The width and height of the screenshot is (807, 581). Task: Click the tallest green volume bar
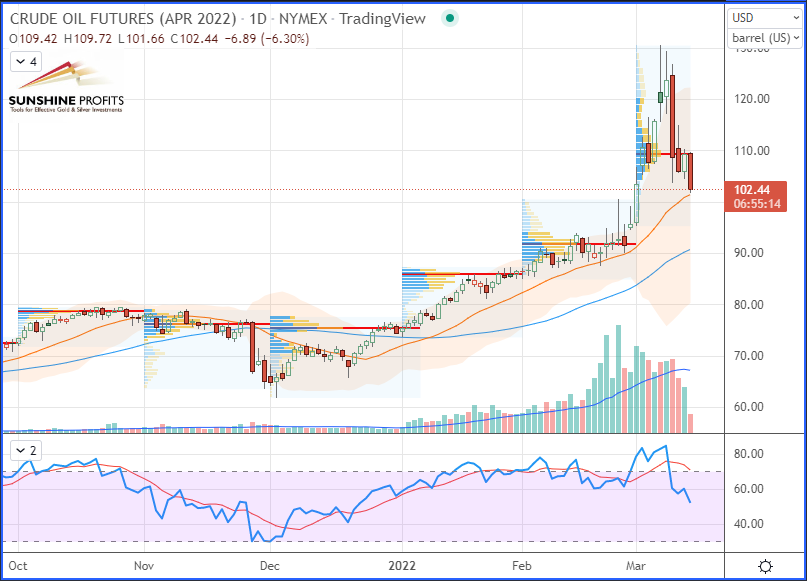point(618,379)
